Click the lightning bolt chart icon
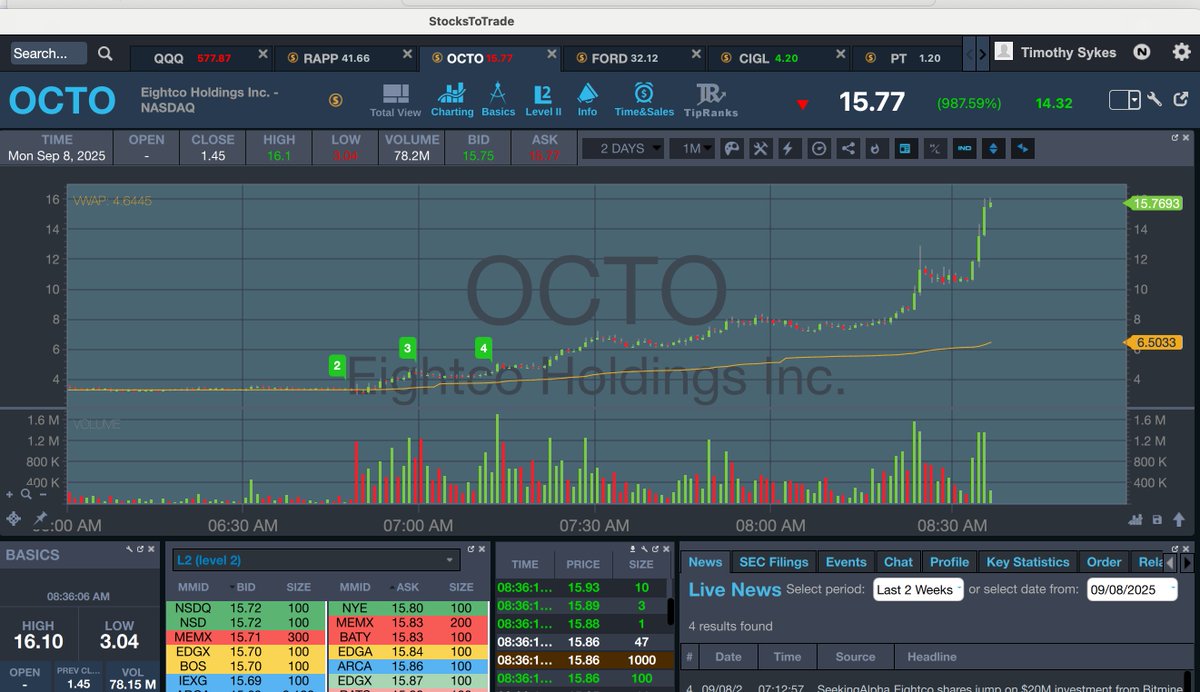The width and height of the screenshot is (1200, 692). [789, 148]
